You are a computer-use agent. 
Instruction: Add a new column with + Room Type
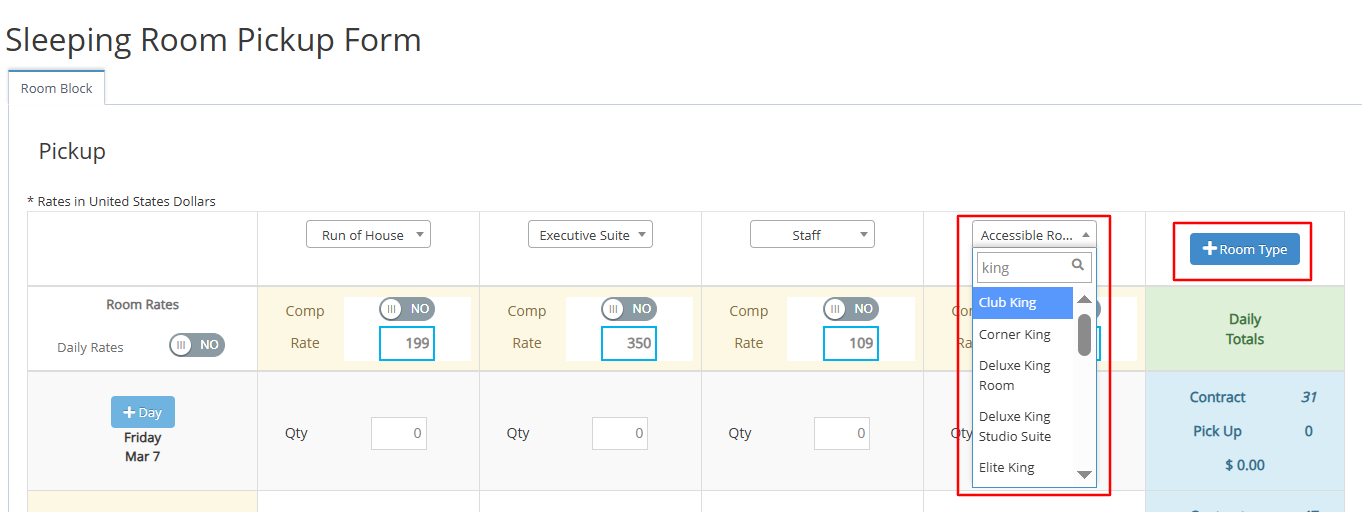[x=1244, y=249]
